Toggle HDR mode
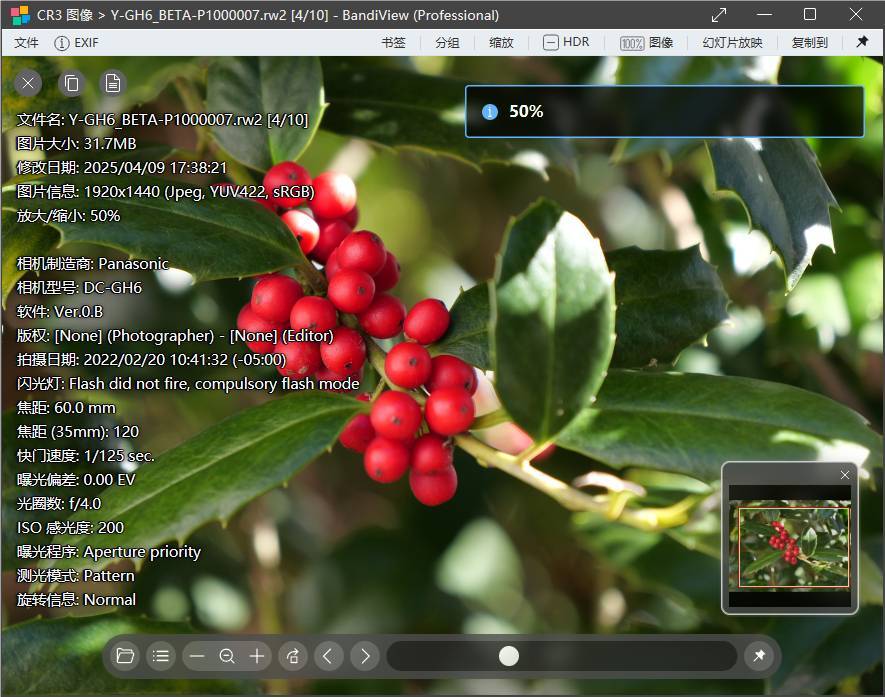This screenshot has height=697, width=885. (566, 42)
